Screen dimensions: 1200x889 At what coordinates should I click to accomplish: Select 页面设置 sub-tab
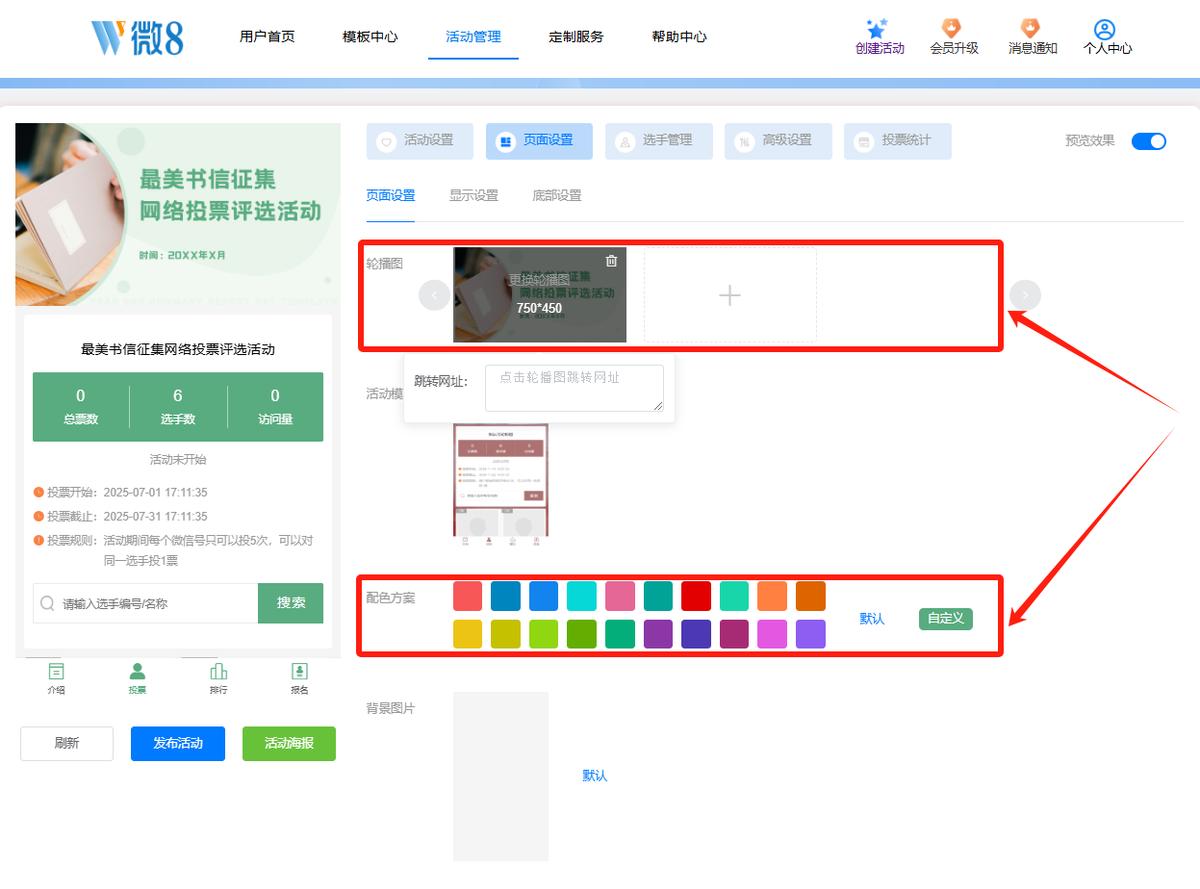pos(390,196)
